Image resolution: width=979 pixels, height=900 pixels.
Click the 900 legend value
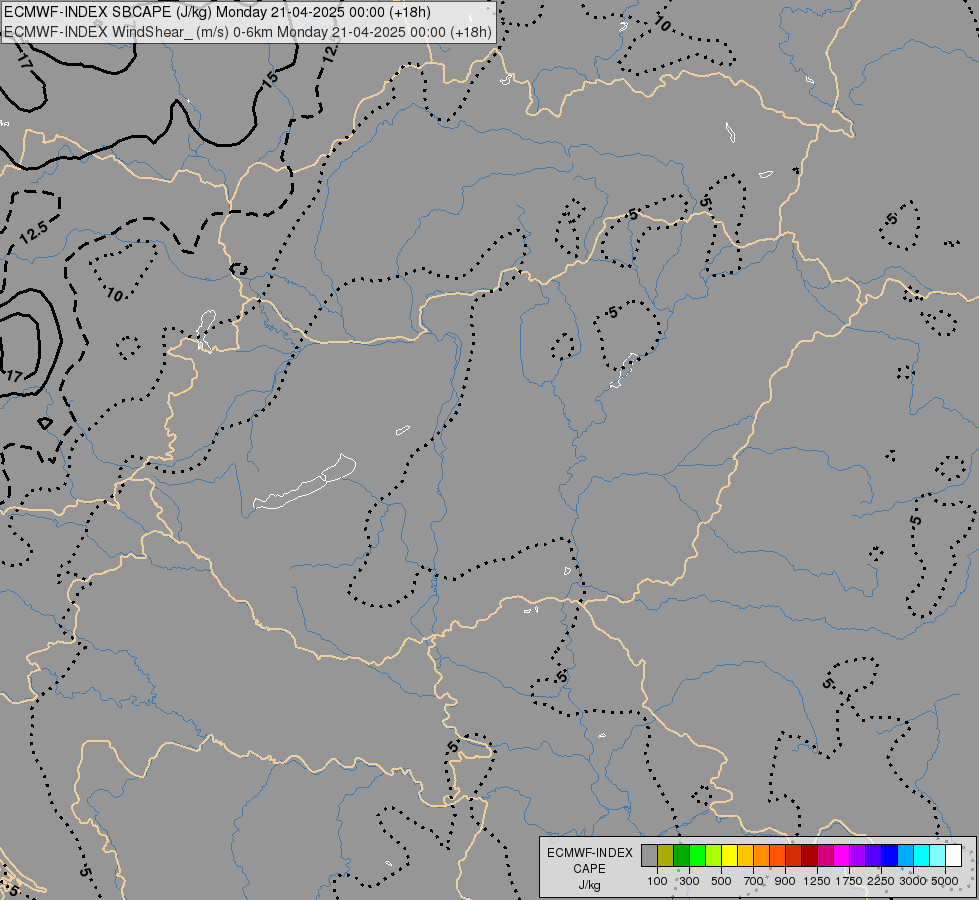(x=785, y=881)
